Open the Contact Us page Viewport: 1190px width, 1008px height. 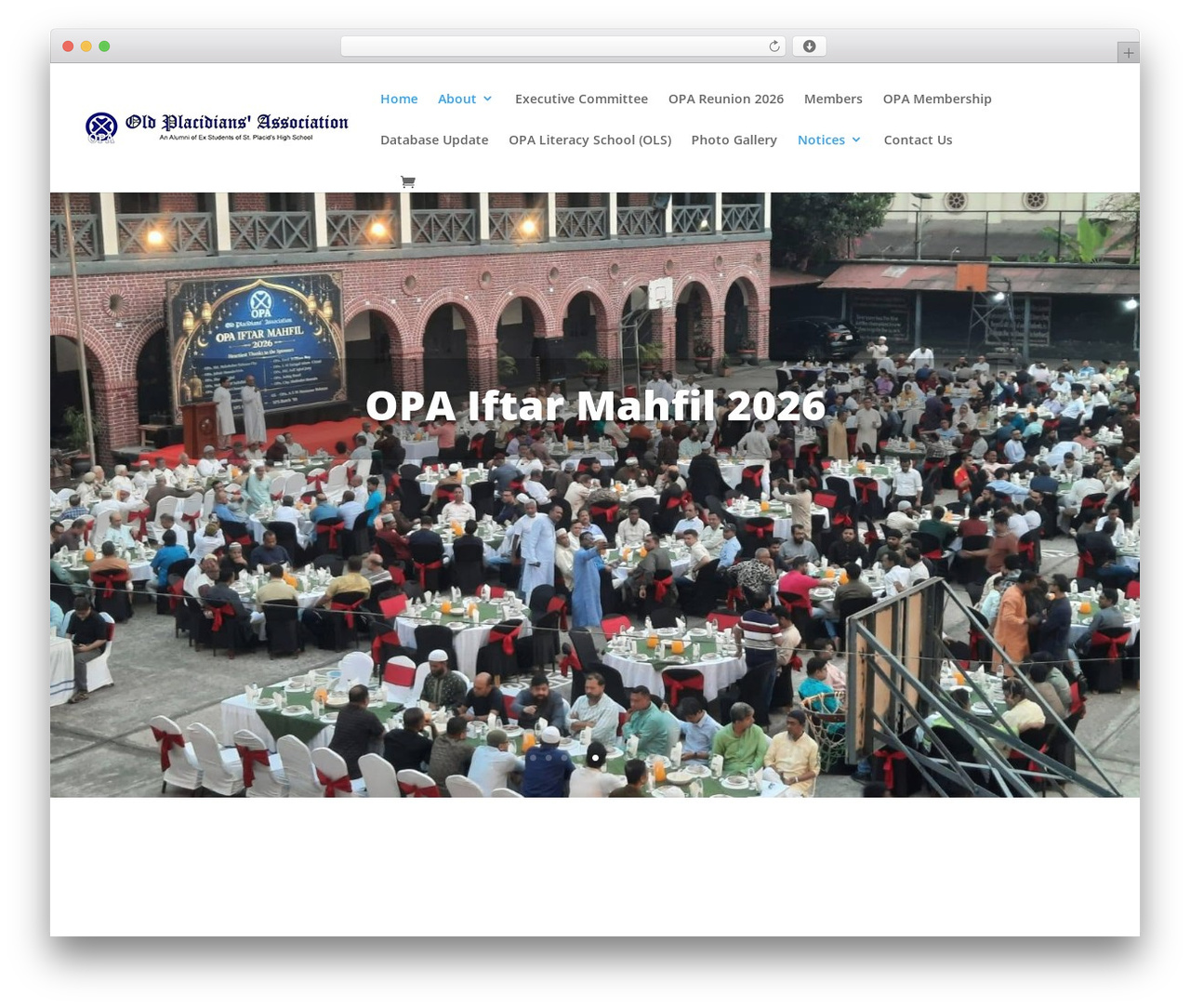point(918,139)
